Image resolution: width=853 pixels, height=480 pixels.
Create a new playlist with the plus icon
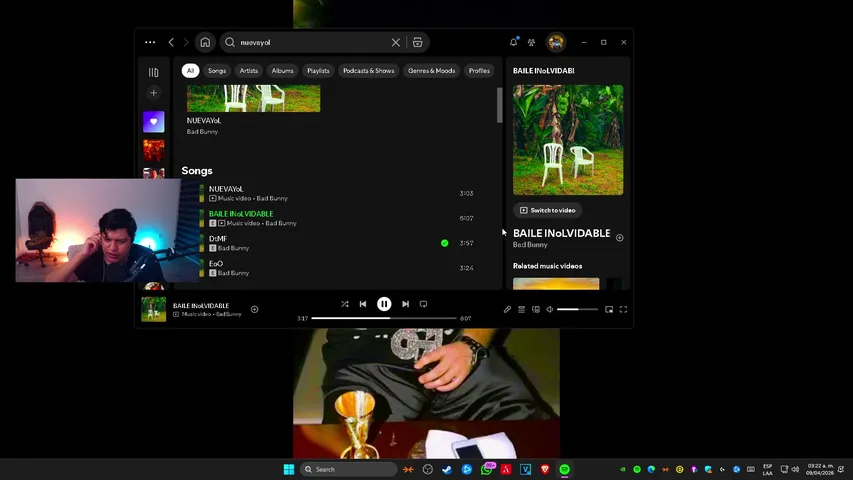click(x=153, y=93)
